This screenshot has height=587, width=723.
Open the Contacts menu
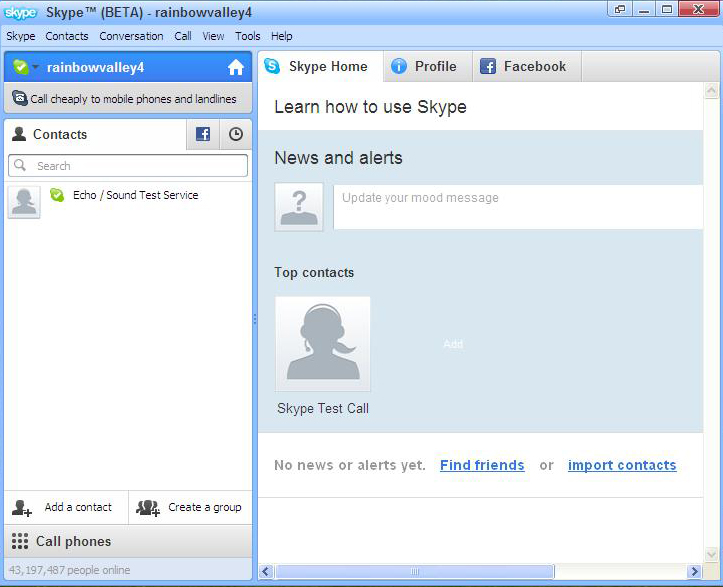(67, 36)
